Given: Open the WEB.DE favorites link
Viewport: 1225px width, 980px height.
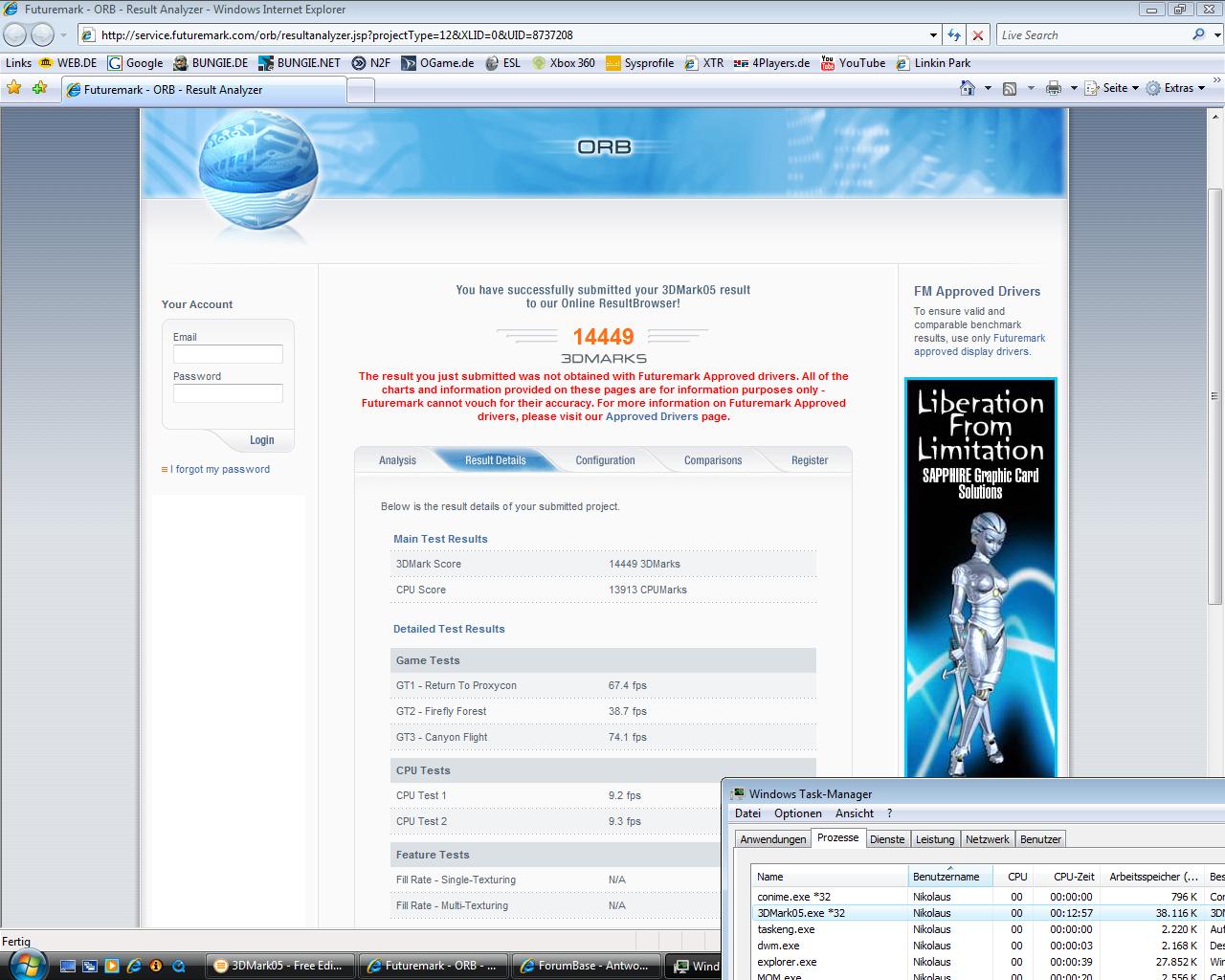Looking at the screenshot, I should coord(67,63).
